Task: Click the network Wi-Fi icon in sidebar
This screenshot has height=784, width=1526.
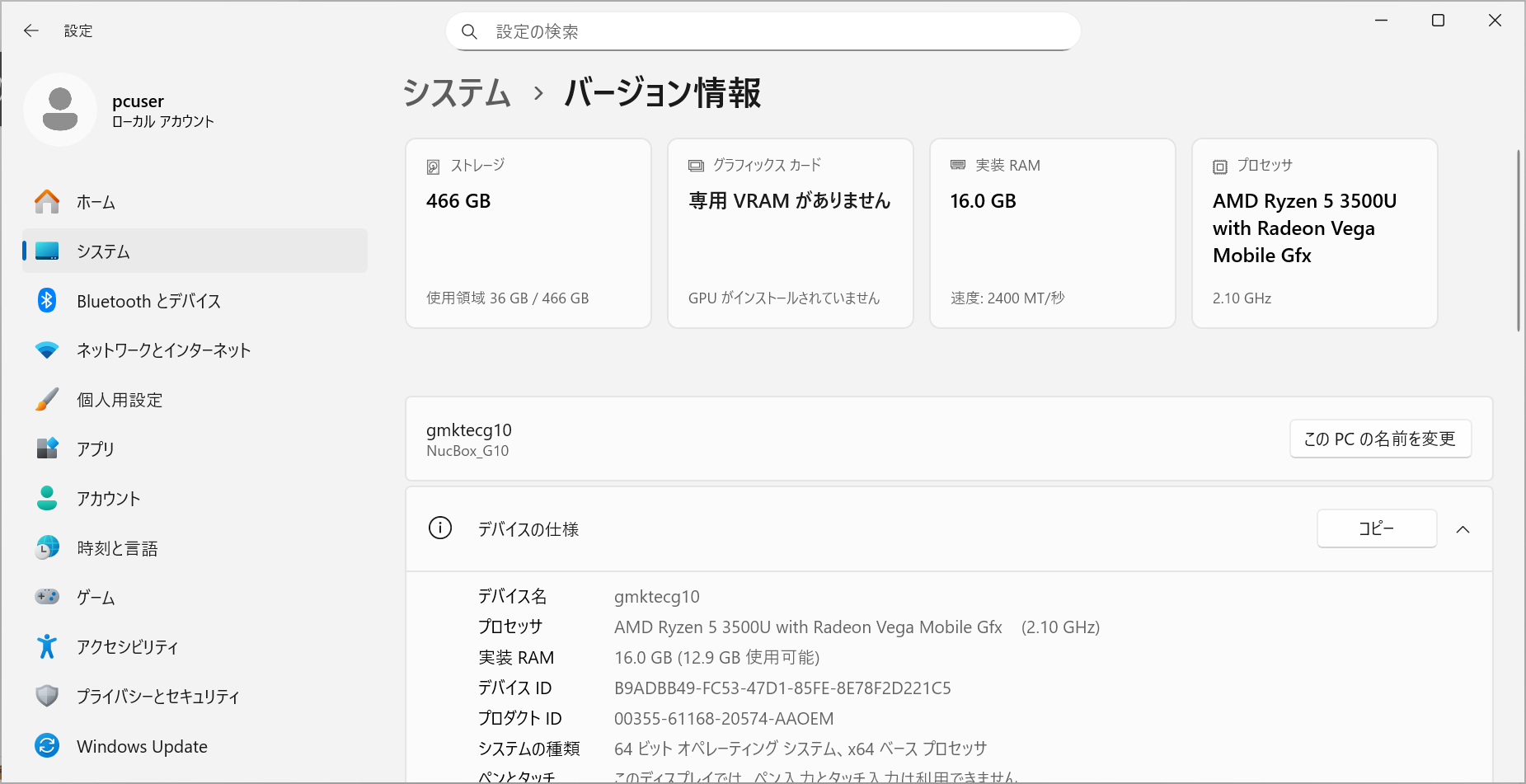Action: pos(47,350)
